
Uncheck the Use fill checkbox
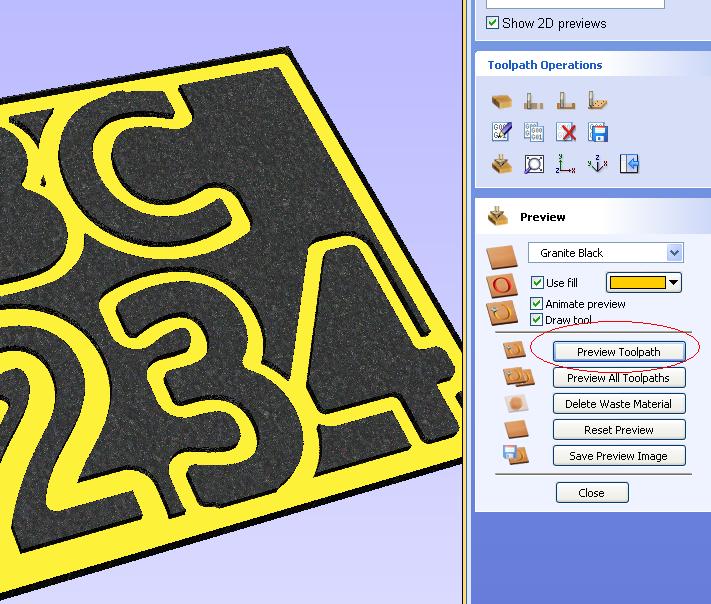pyautogui.click(x=538, y=283)
